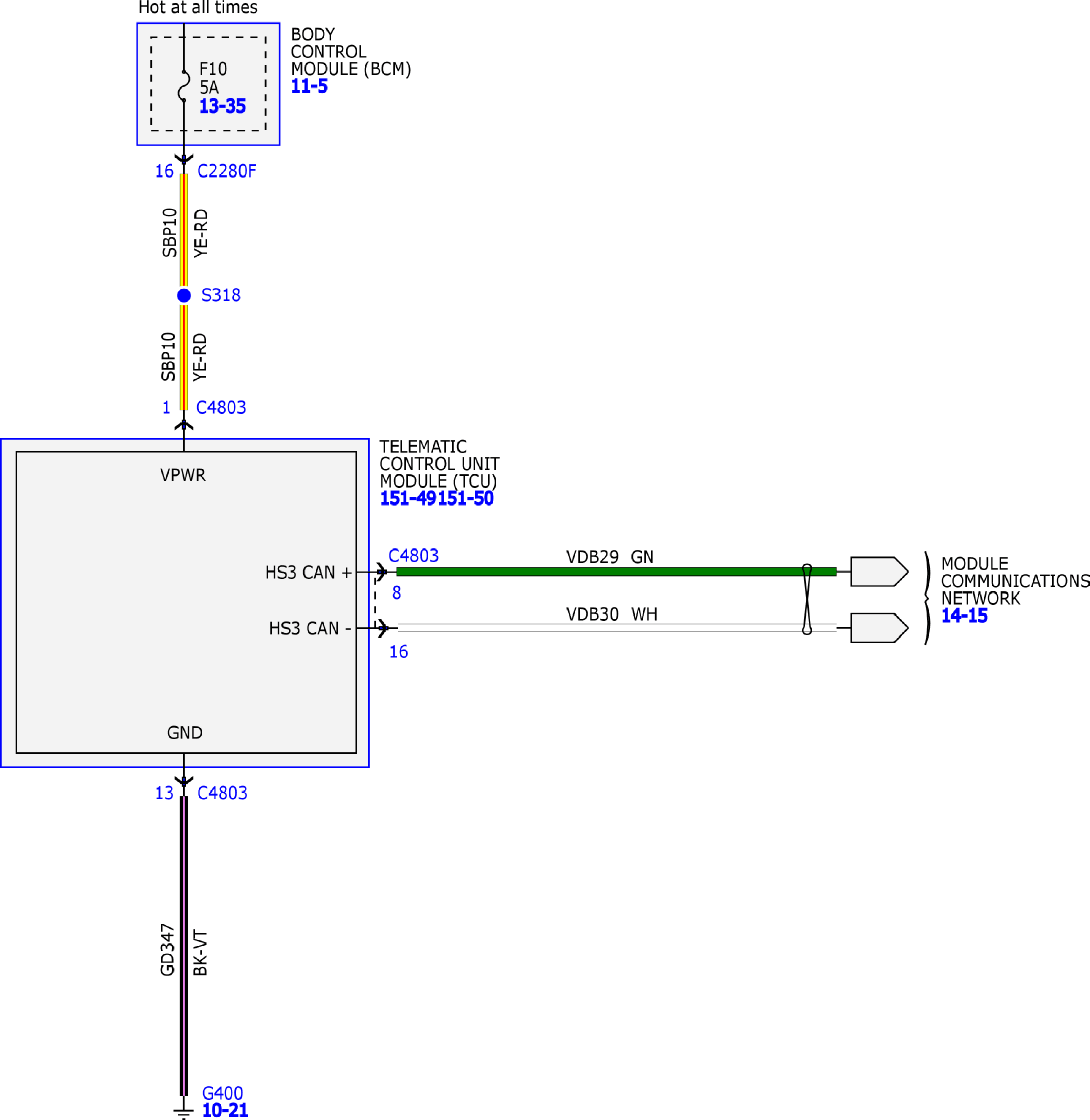The height and width of the screenshot is (1120, 1090).
Task: Click the HS3 CAN - label
Action: (x=310, y=629)
